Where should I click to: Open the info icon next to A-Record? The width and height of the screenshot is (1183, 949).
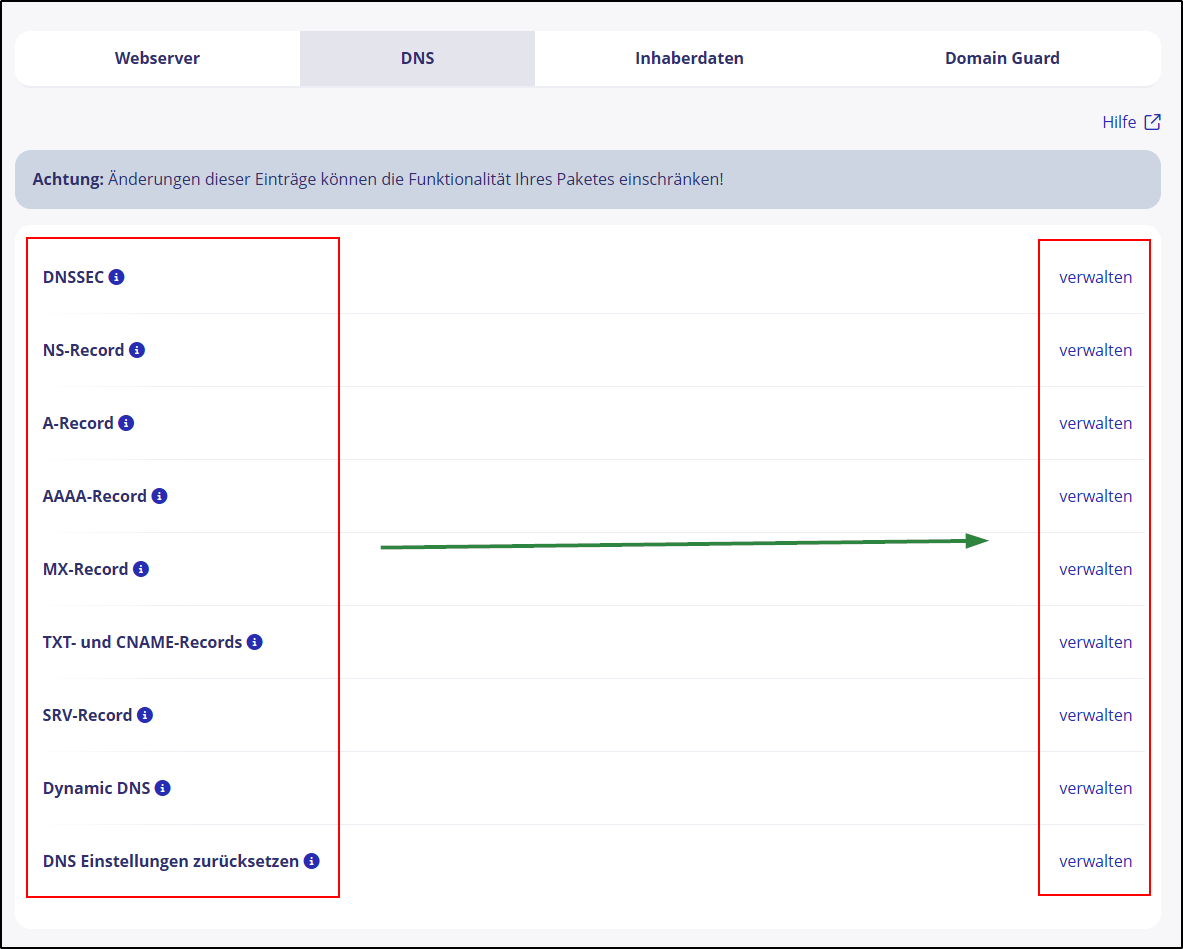[126, 423]
